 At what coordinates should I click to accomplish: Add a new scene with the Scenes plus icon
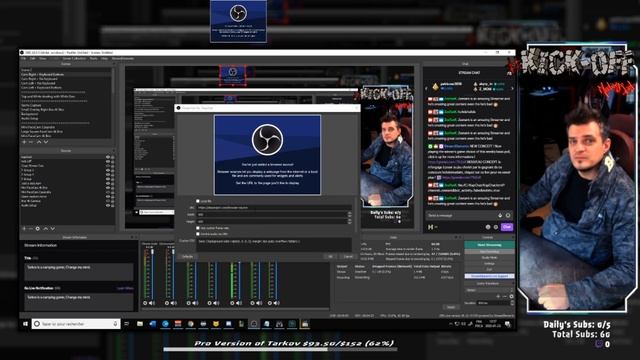tap(24, 142)
